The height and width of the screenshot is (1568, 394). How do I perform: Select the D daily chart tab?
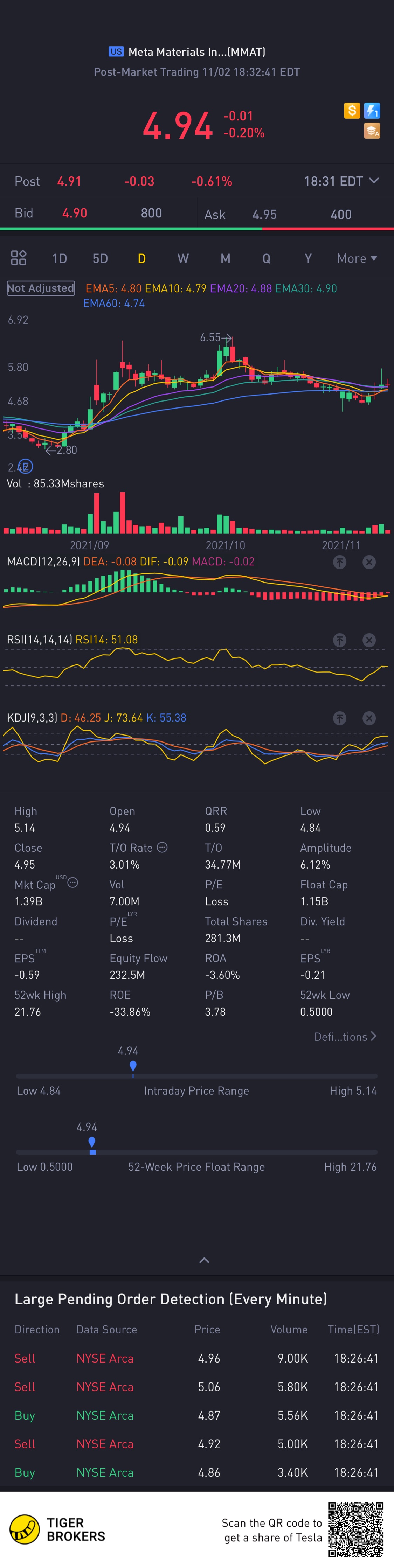coord(141,259)
